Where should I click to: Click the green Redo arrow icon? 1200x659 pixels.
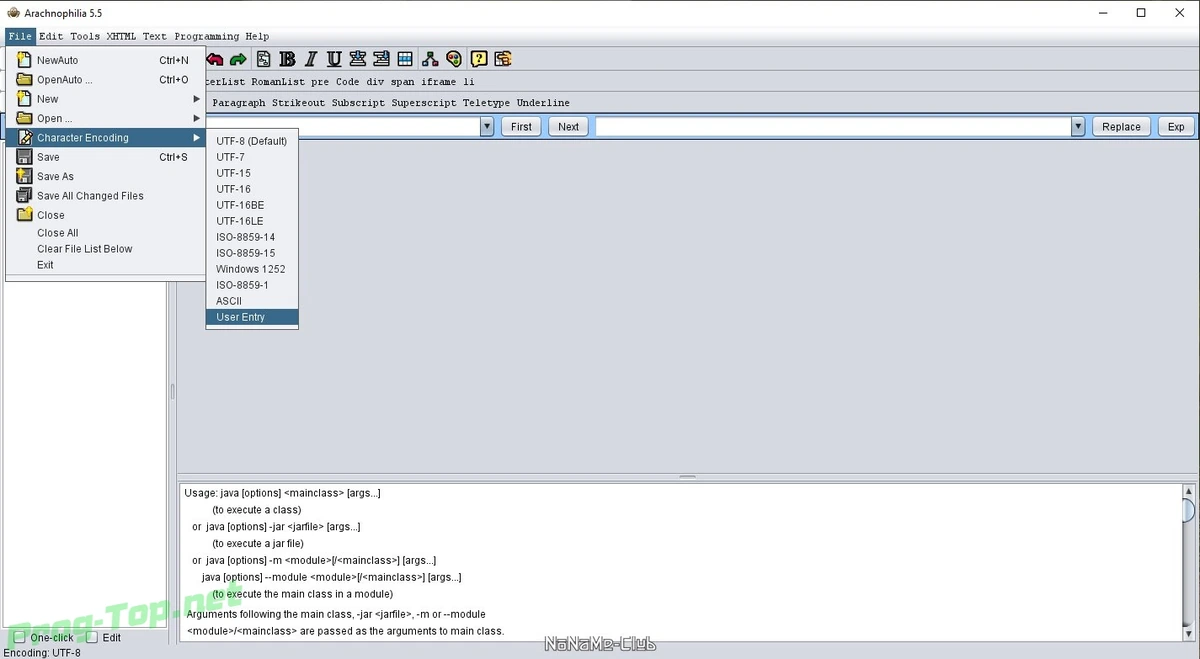(238, 59)
